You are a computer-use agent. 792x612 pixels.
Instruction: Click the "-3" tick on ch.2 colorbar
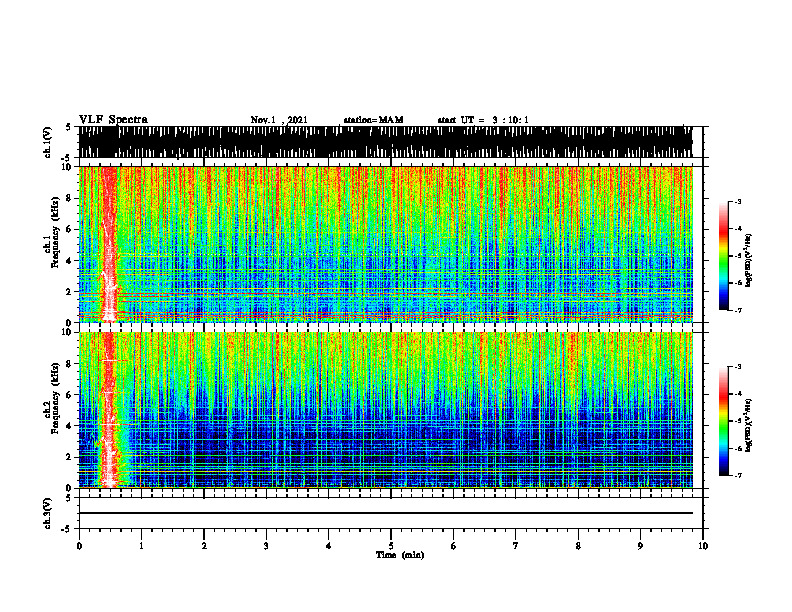tap(738, 367)
